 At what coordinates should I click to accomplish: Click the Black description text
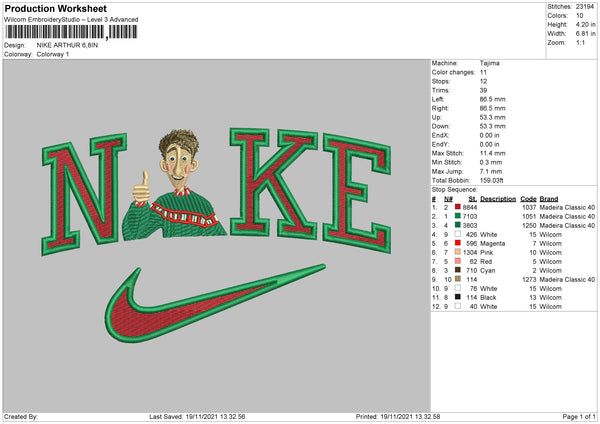coord(488,297)
